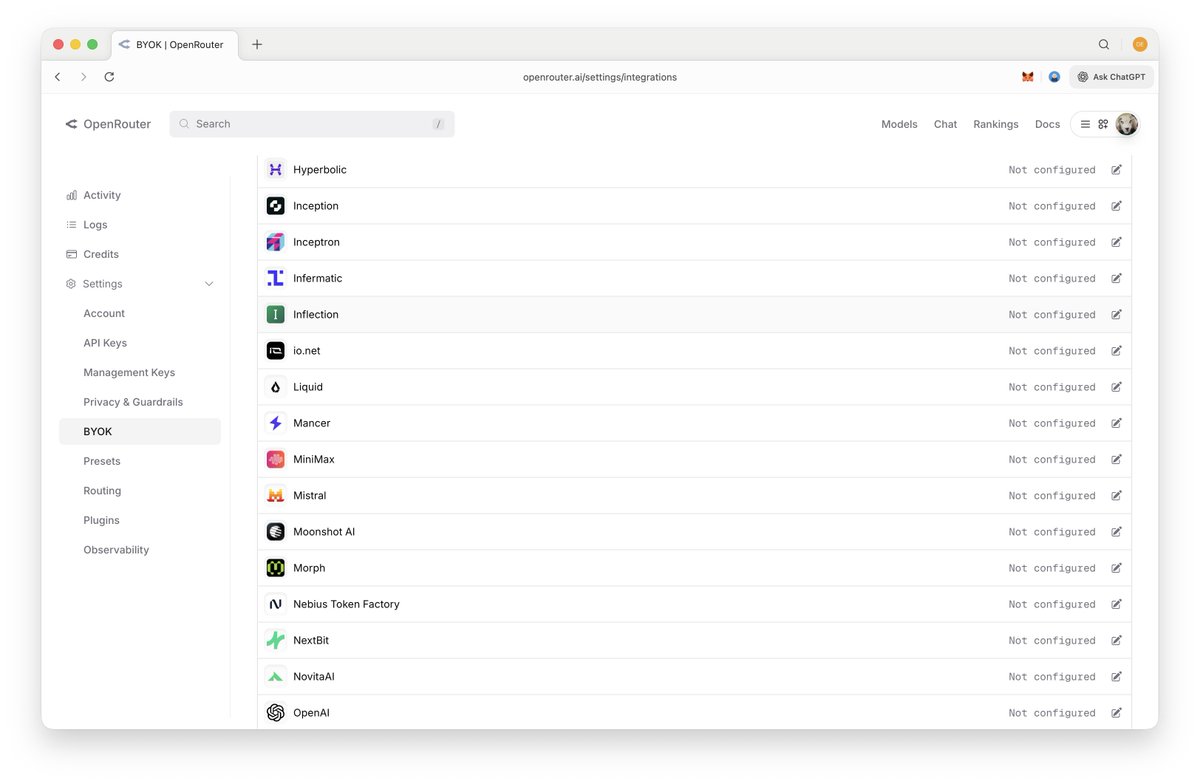Click the NovitaAI provider name
This screenshot has width=1200, height=784.
314,677
